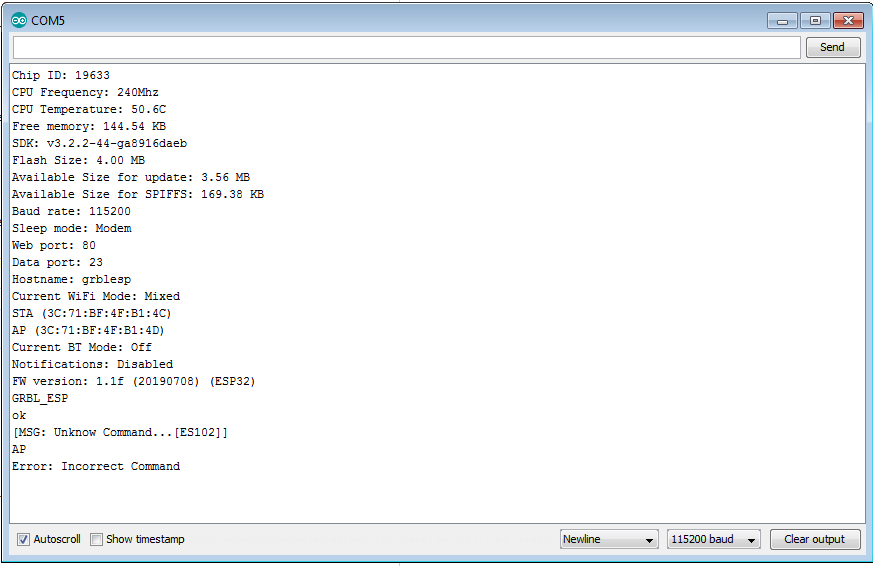Click the 'Baud rate: 115200' output line

pos(71,211)
